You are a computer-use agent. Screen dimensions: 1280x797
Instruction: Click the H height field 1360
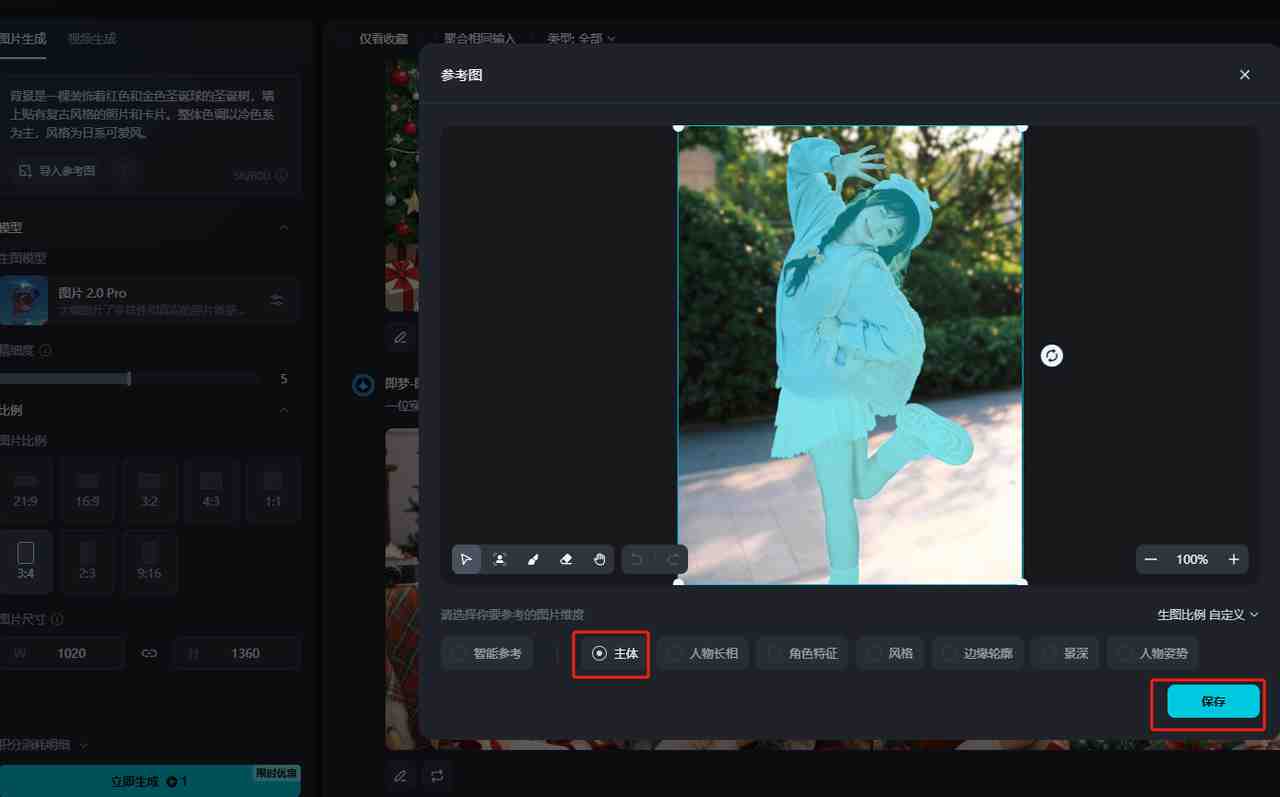pos(237,653)
